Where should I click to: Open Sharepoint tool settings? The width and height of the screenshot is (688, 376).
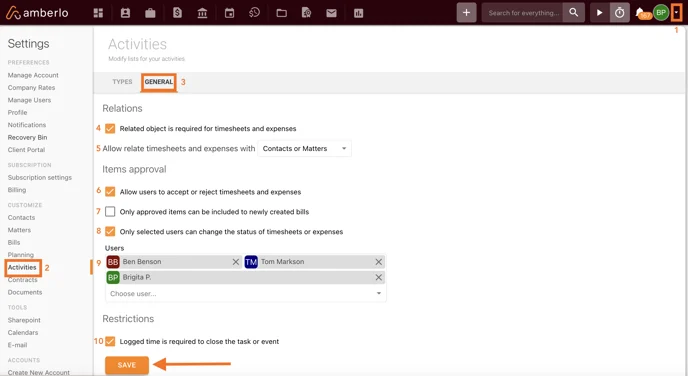[x=24, y=320]
